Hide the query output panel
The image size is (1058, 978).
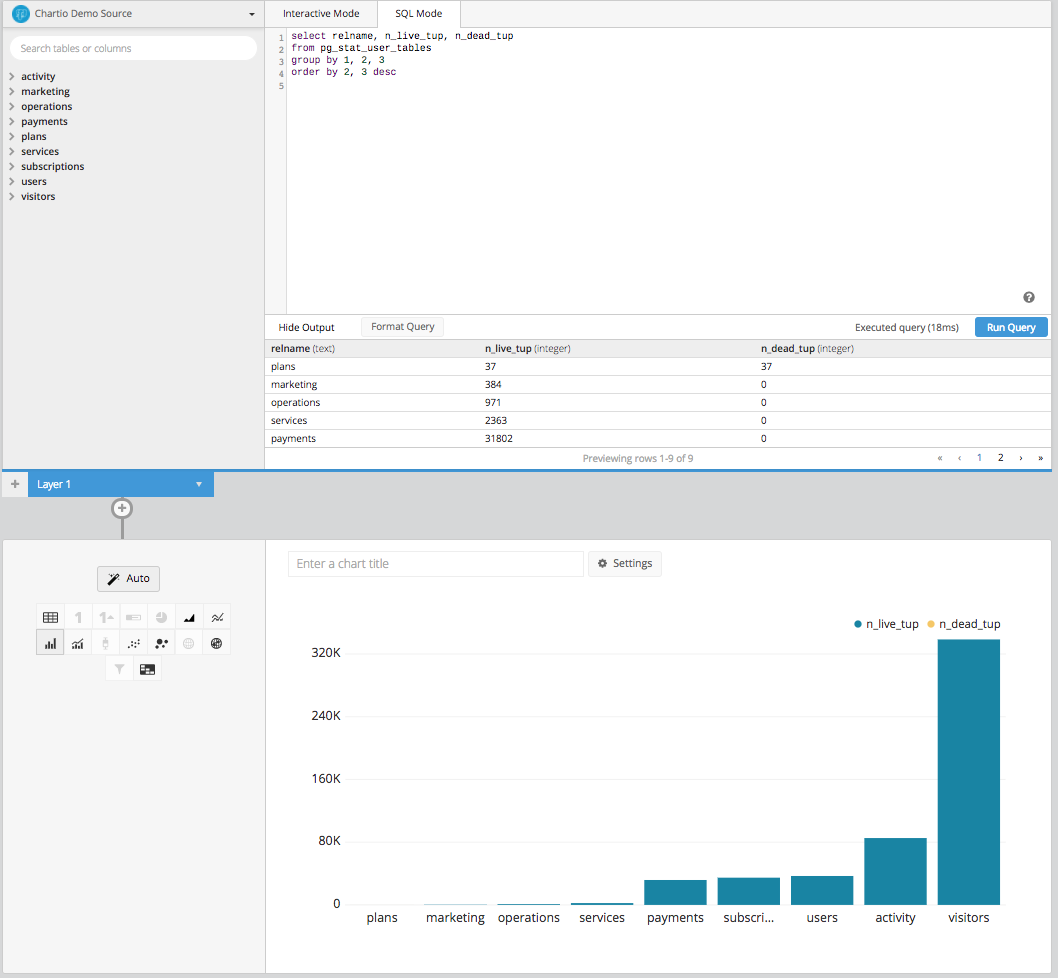click(306, 327)
